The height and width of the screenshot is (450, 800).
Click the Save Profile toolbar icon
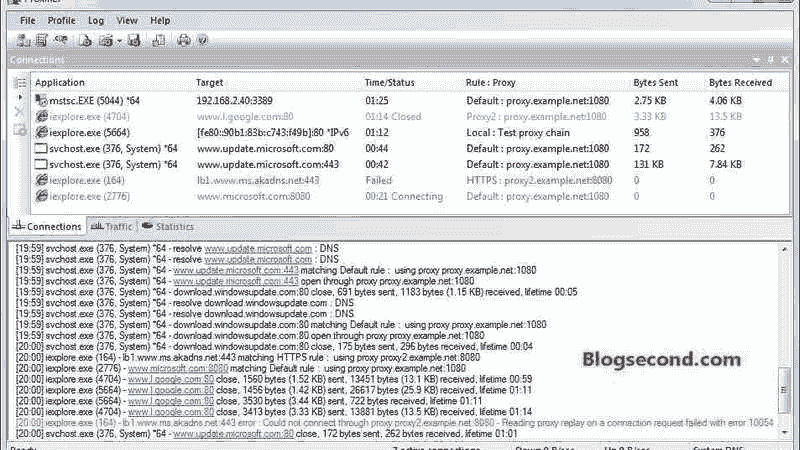[134, 40]
